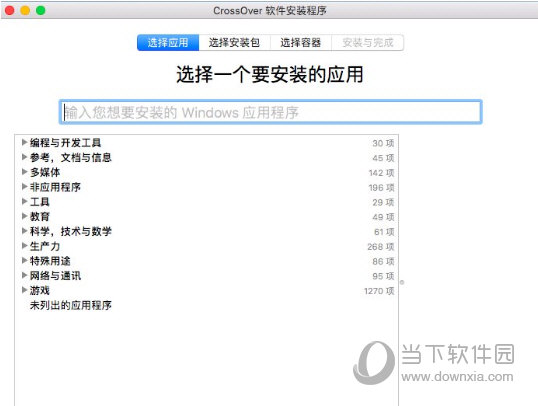Screen dimensions: 538x406
Task: Click the 61 项 count text
Action: [x=384, y=232]
